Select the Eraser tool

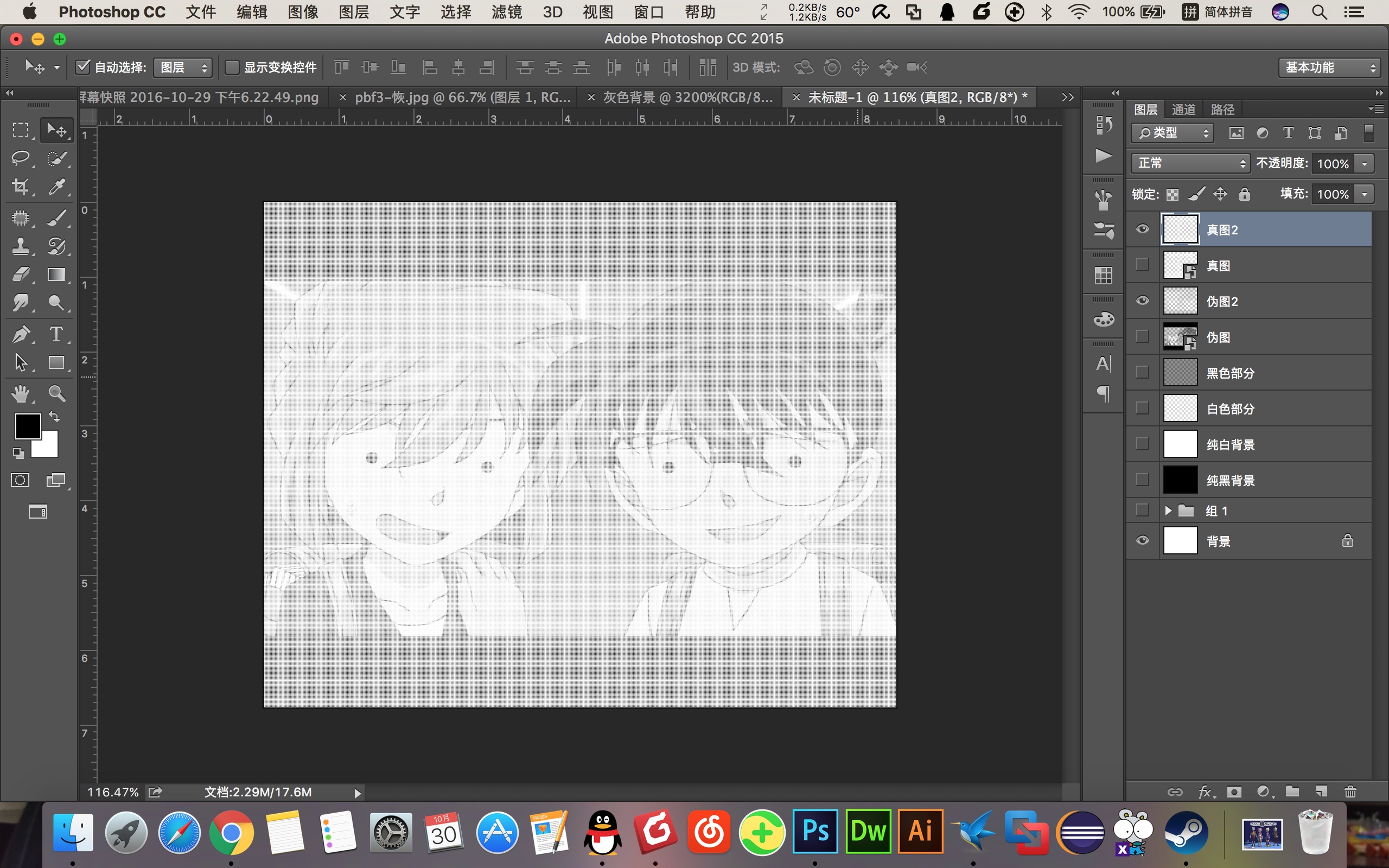click(21, 275)
